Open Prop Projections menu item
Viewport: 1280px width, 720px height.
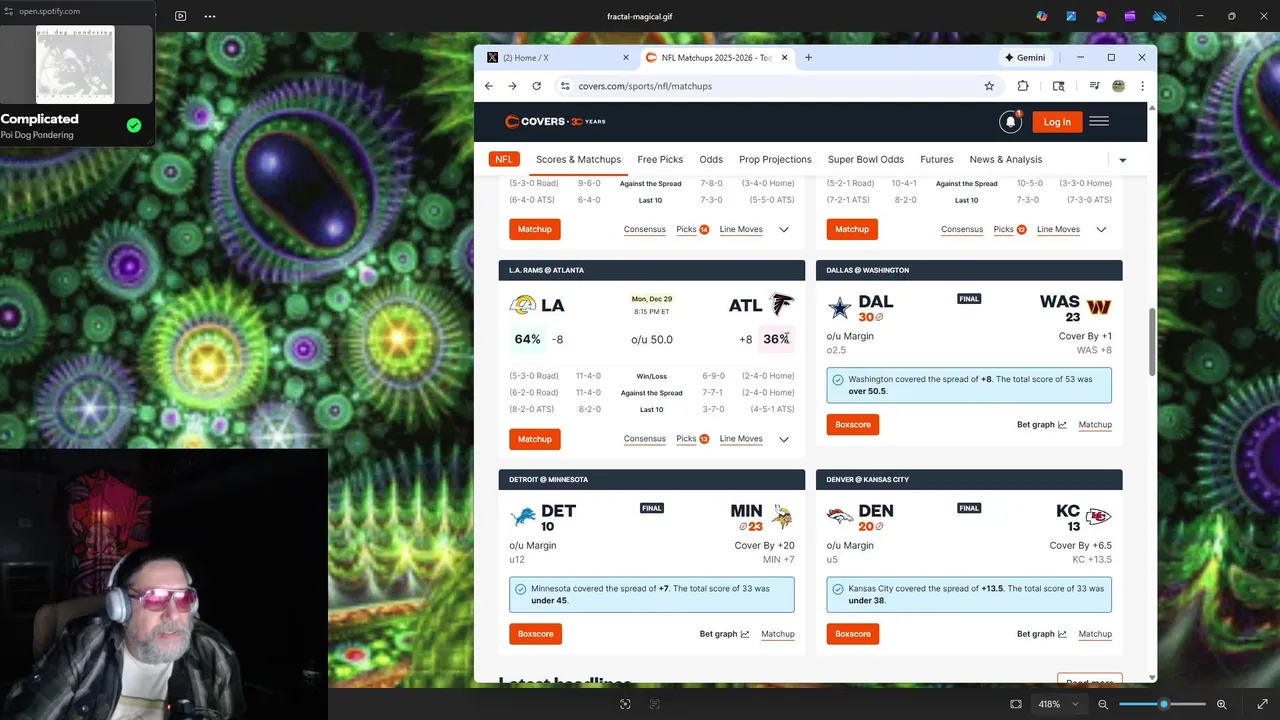click(775, 159)
